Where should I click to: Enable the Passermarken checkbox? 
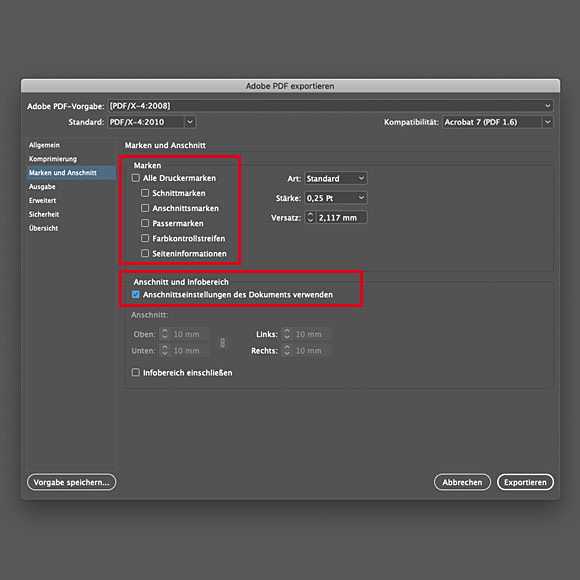(x=145, y=223)
